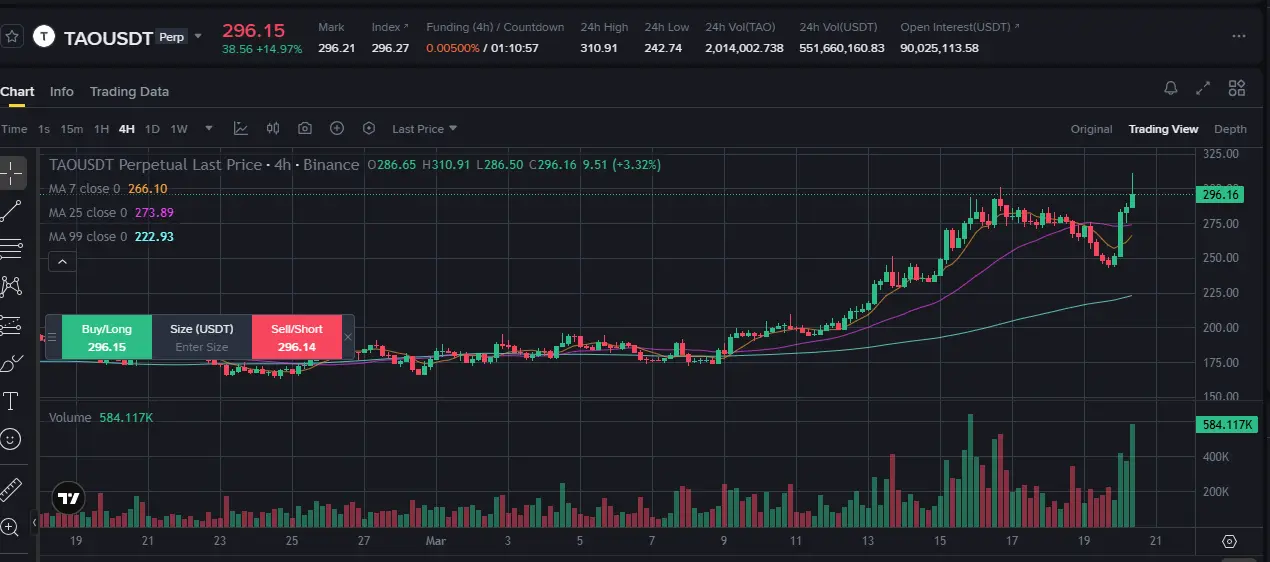
Task: Click the Mark price value 296.21
Action: 336,48
